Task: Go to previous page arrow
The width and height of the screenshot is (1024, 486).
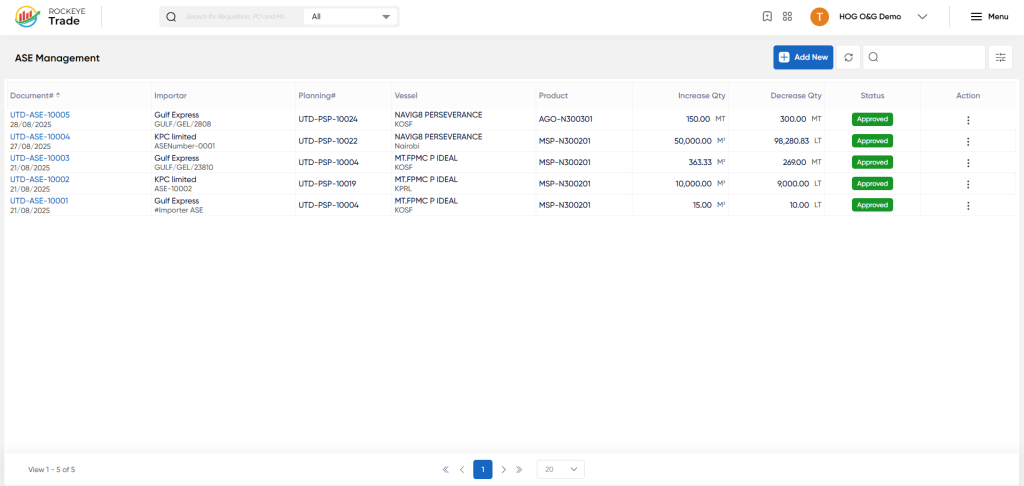Action: tap(462, 470)
